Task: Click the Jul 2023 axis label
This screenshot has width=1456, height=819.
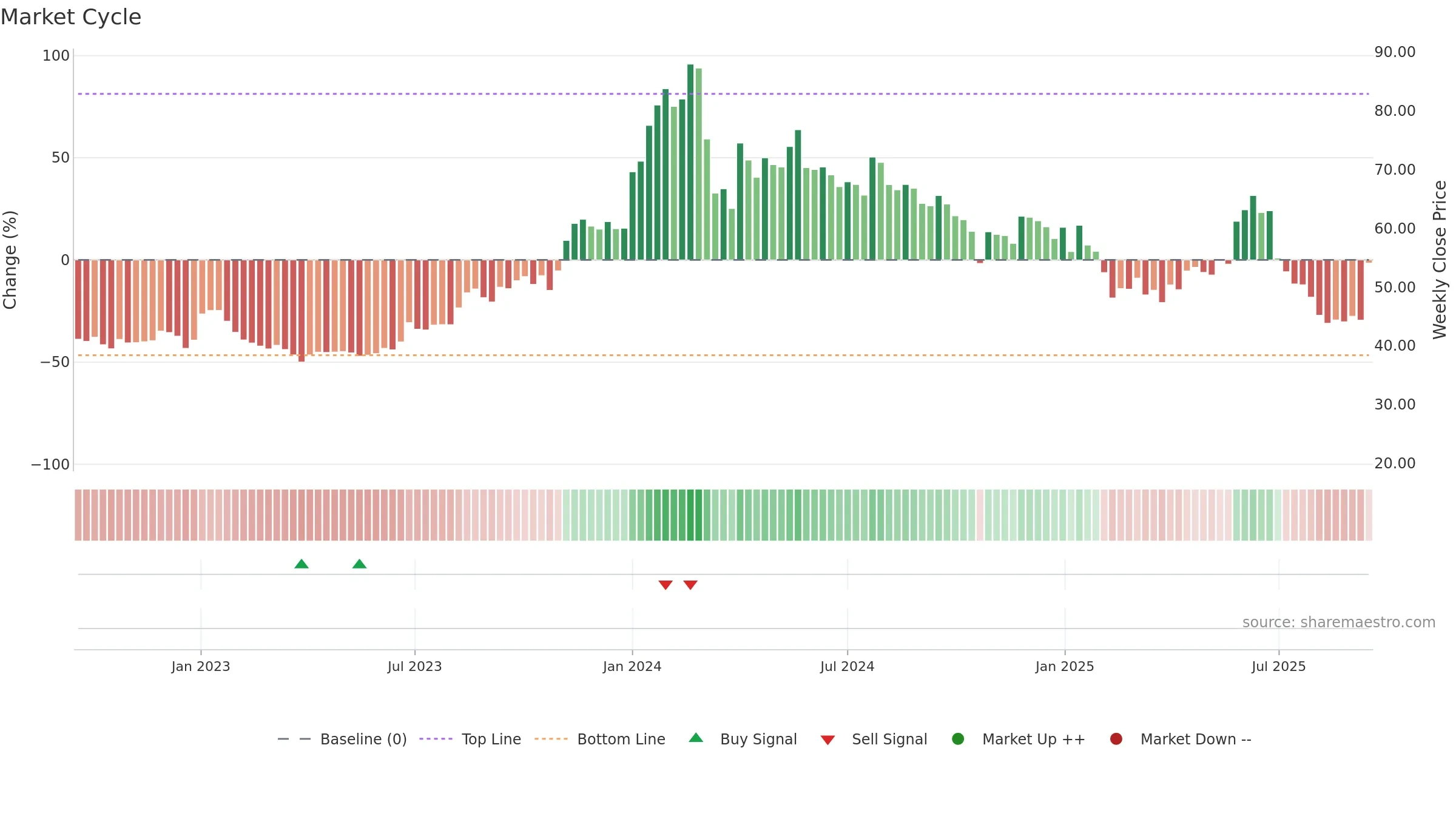Action: point(415,667)
